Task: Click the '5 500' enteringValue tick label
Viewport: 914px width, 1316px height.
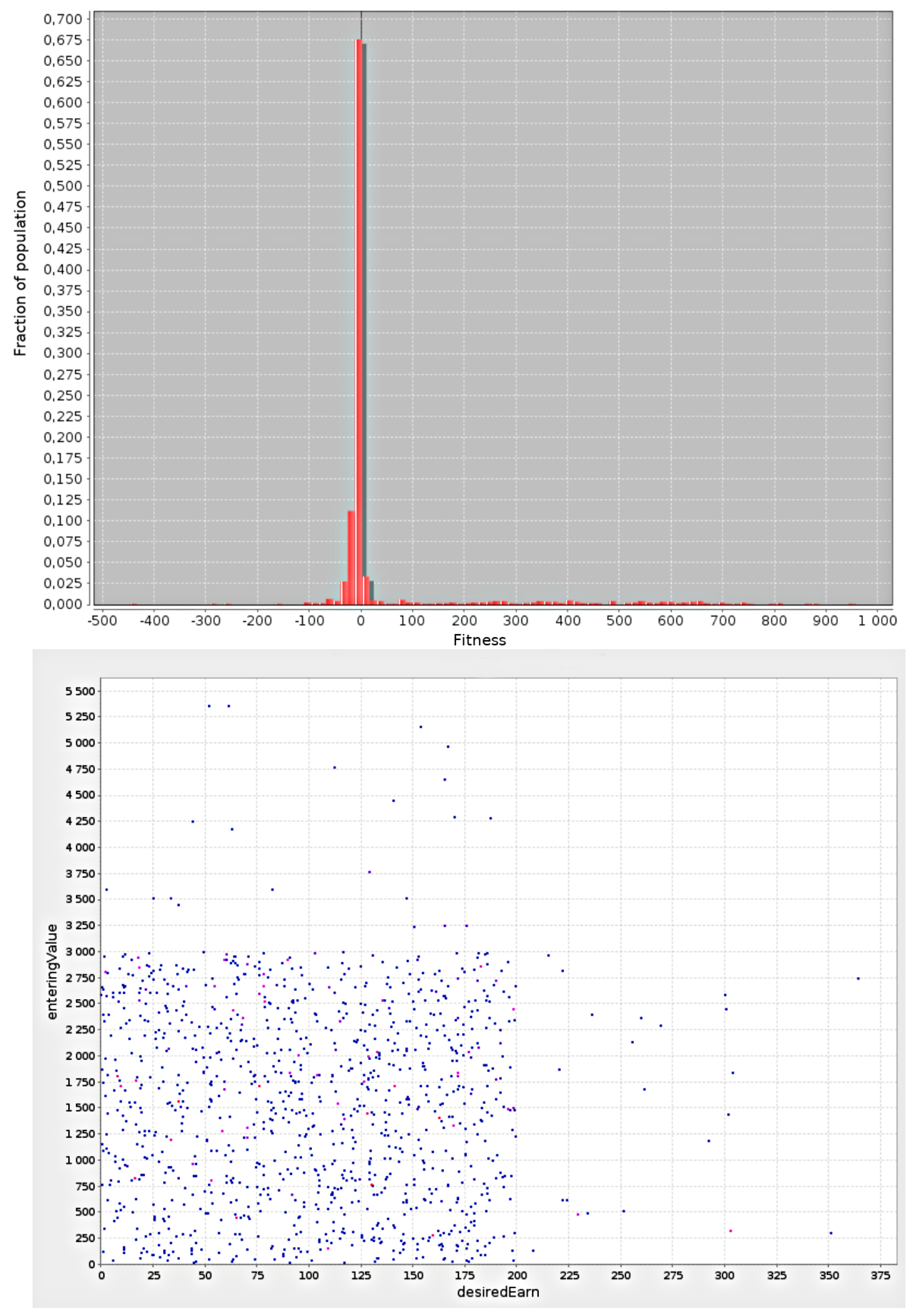Action: 80,691
